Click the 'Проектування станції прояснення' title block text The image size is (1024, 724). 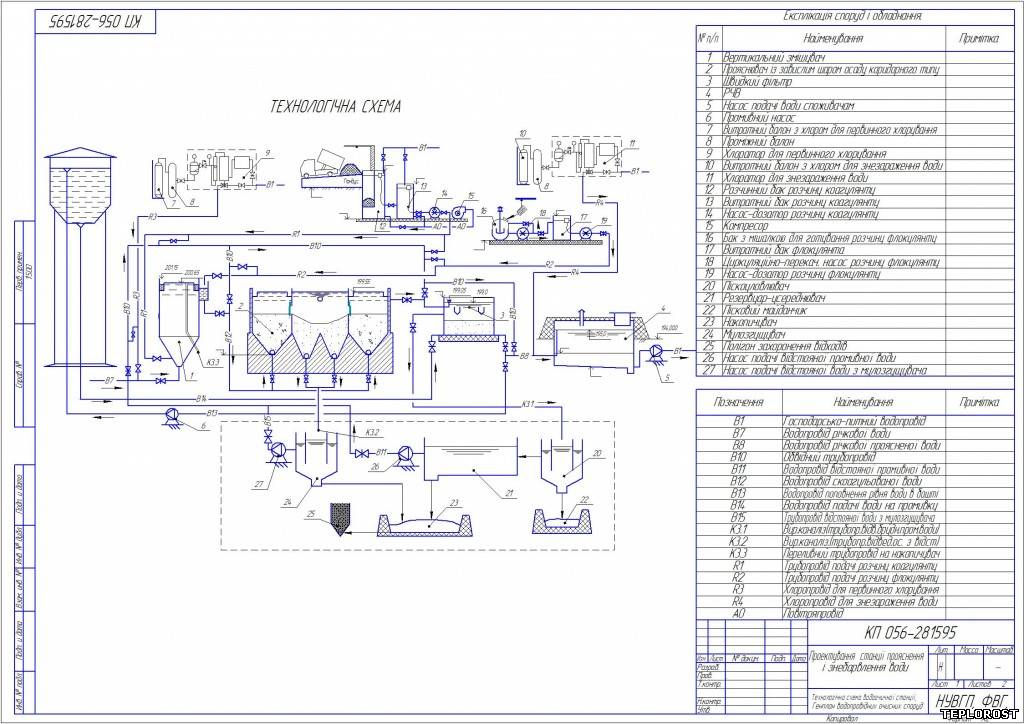pyautogui.click(x=867, y=655)
